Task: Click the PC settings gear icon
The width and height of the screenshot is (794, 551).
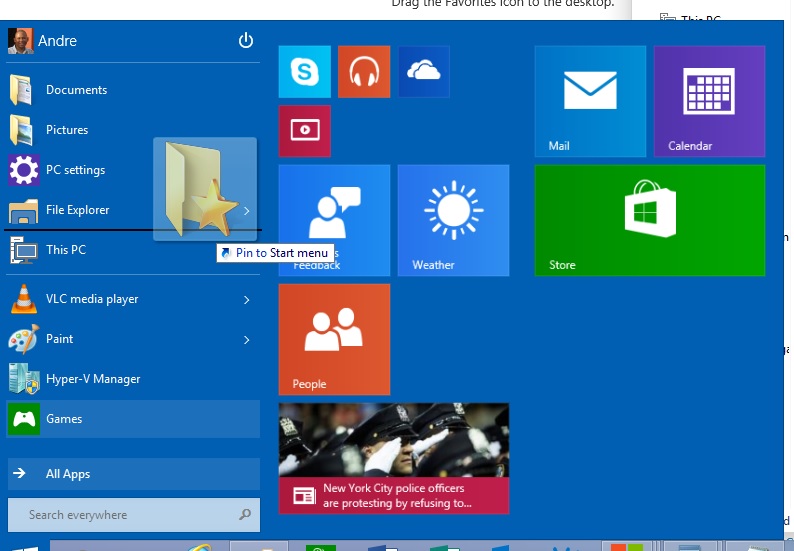Action: click(23, 170)
